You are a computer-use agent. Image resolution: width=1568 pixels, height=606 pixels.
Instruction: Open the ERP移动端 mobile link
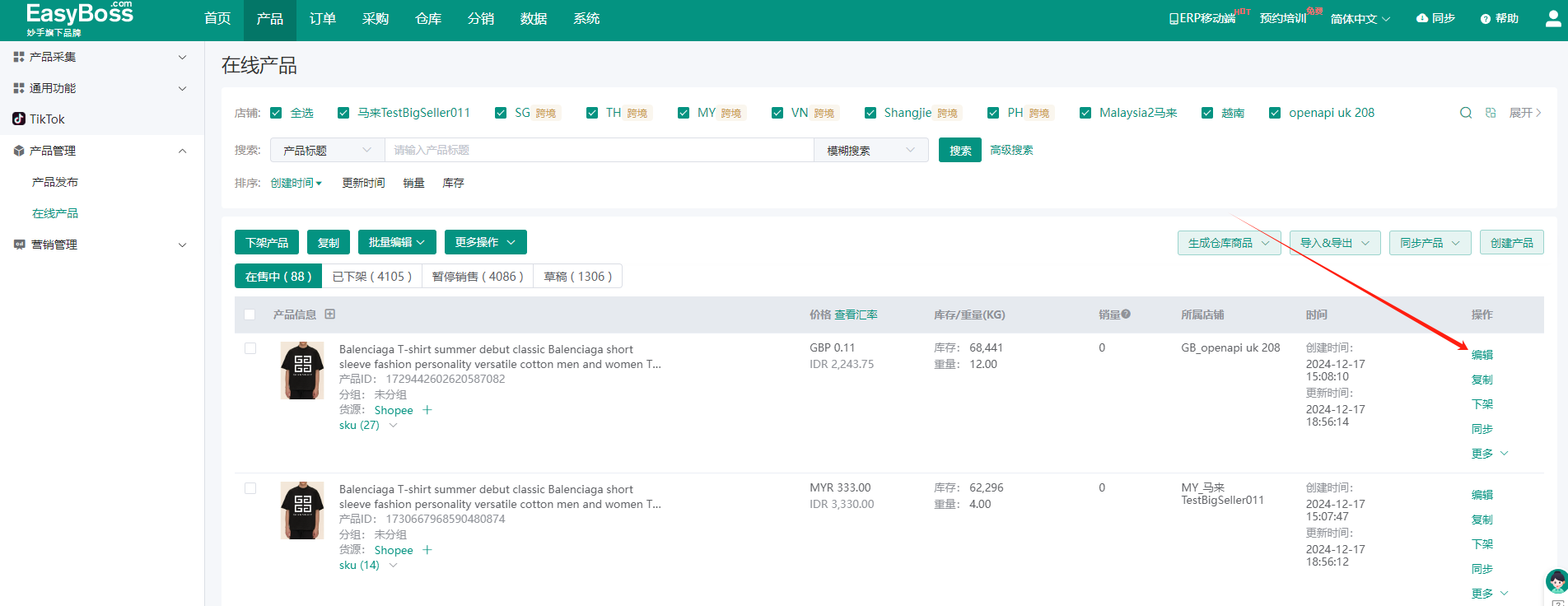point(1202,18)
